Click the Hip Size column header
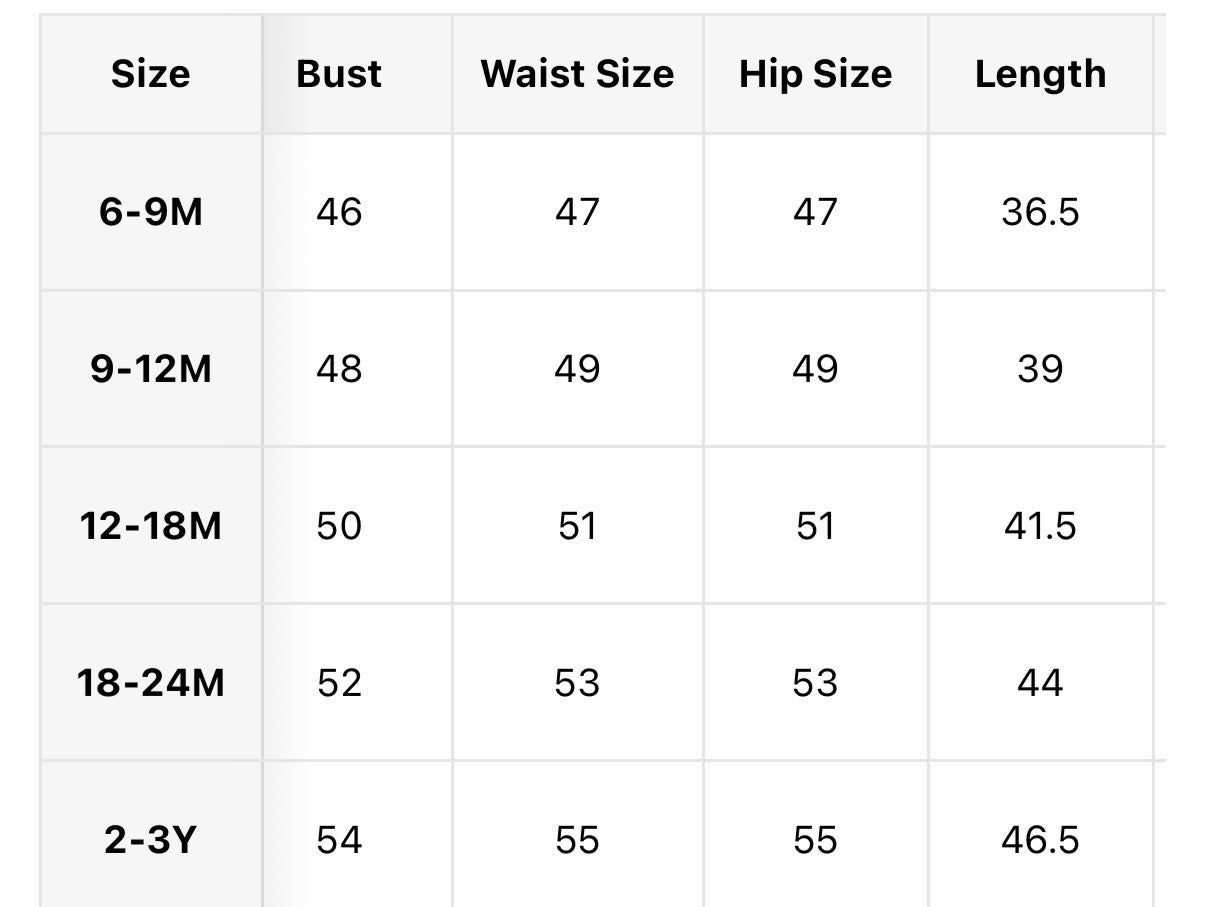The height and width of the screenshot is (907, 1206). pyautogui.click(x=815, y=74)
